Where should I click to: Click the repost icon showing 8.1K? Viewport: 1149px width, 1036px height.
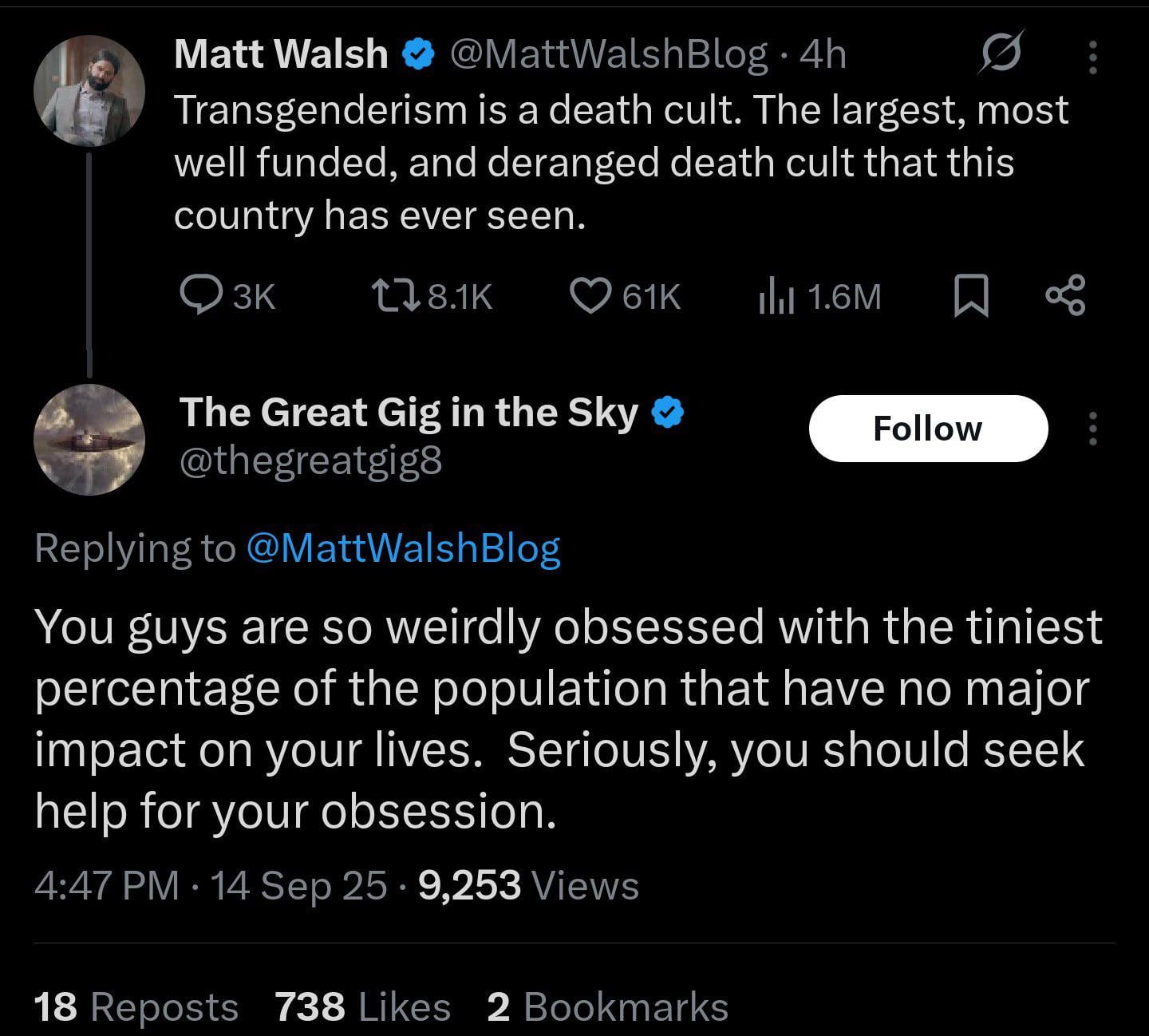click(x=395, y=296)
